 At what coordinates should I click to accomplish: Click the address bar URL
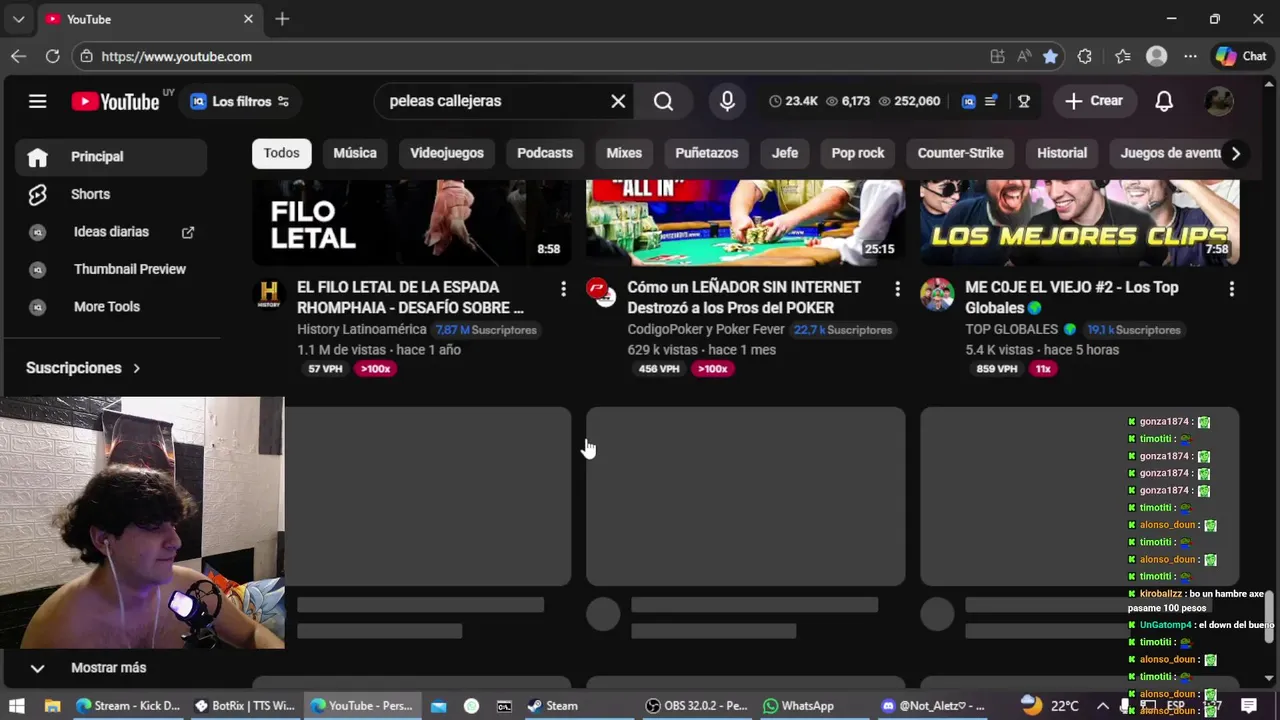click(x=177, y=57)
